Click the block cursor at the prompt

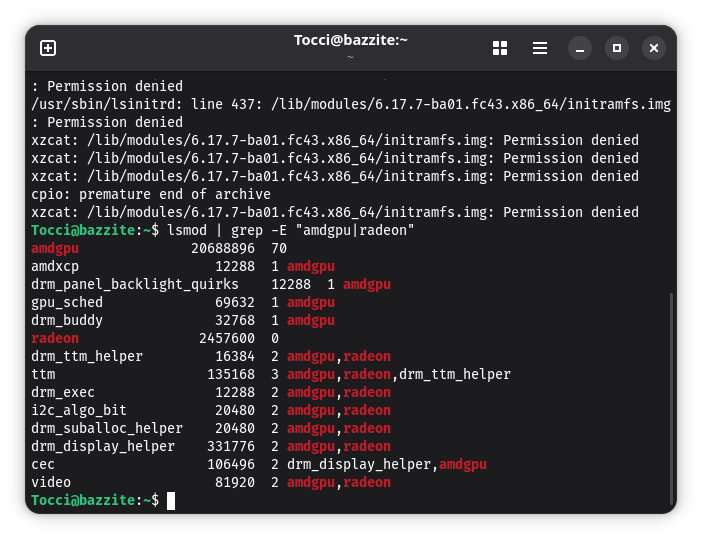[171, 500]
